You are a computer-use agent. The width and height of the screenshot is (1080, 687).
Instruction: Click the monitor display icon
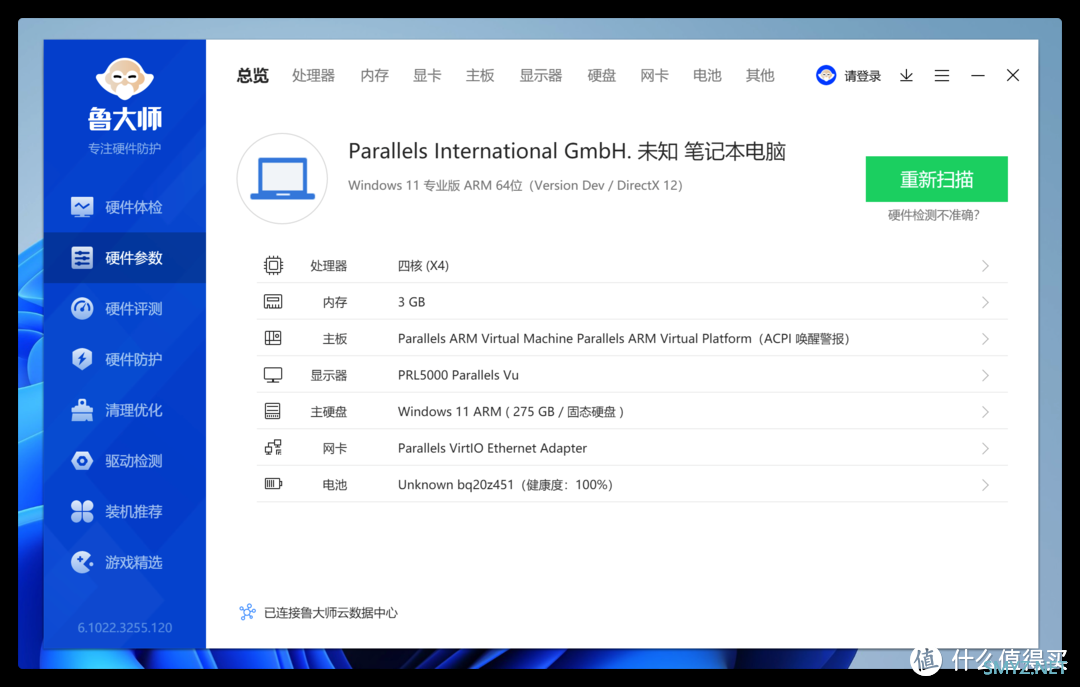273,375
